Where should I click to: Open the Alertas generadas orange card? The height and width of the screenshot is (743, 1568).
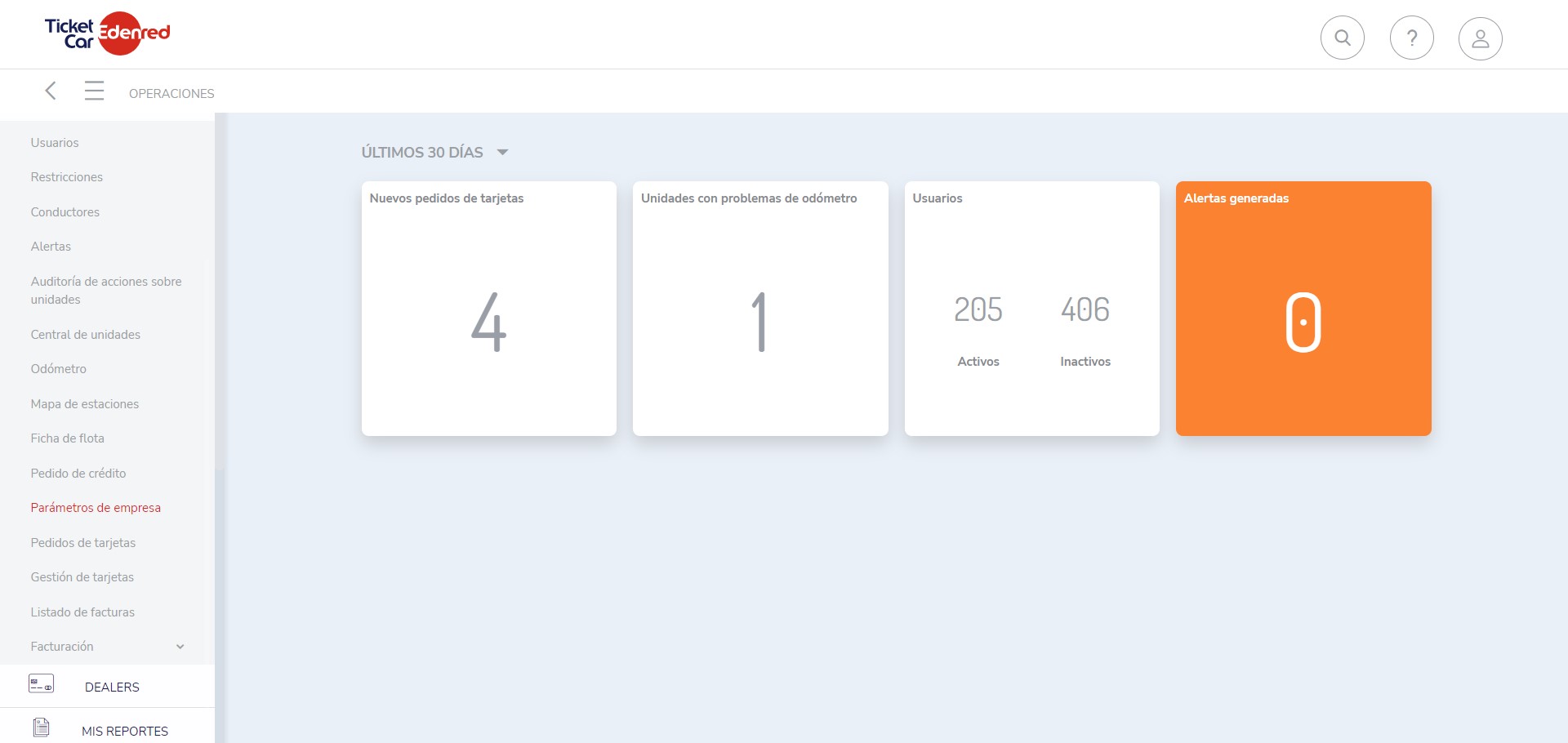[1303, 309]
